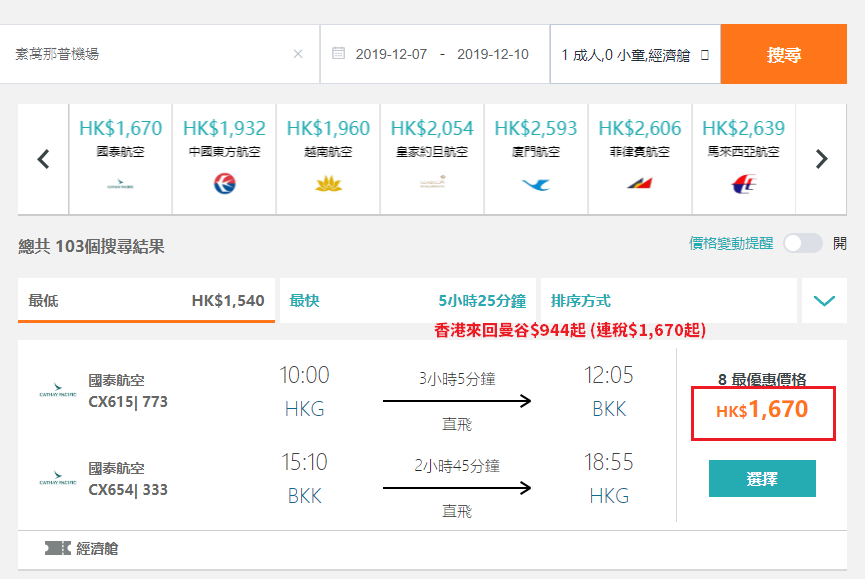Click the orange 搜尋 search button
Image resolution: width=865 pixels, height=579 pixels.
click(783, 54)
